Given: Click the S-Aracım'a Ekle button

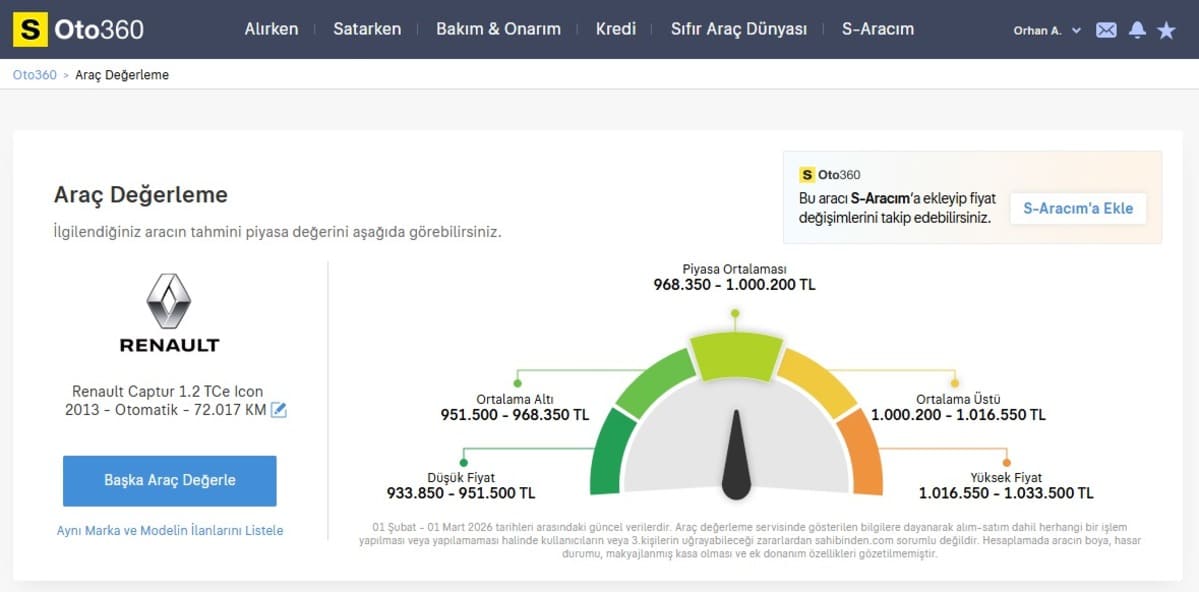Looking at the screenshot, I should tap(1077, 210).
